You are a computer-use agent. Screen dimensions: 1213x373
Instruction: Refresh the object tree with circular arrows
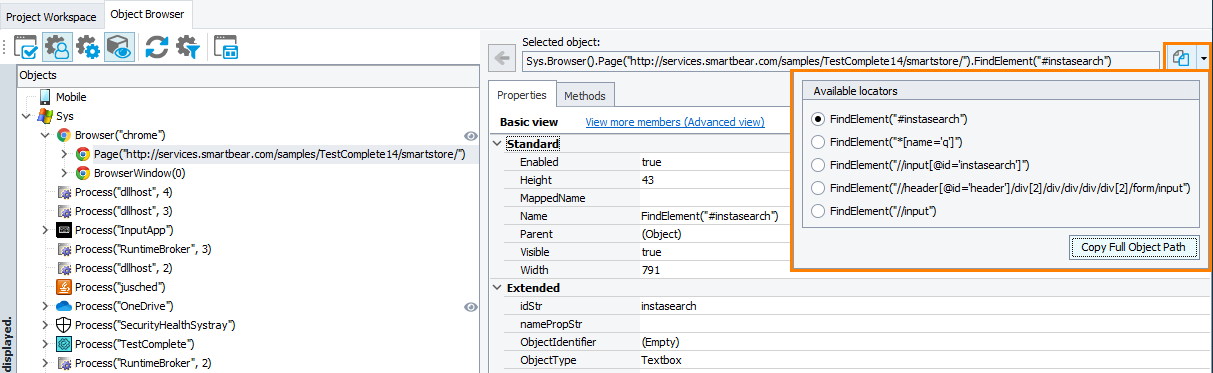coord(156,48)
